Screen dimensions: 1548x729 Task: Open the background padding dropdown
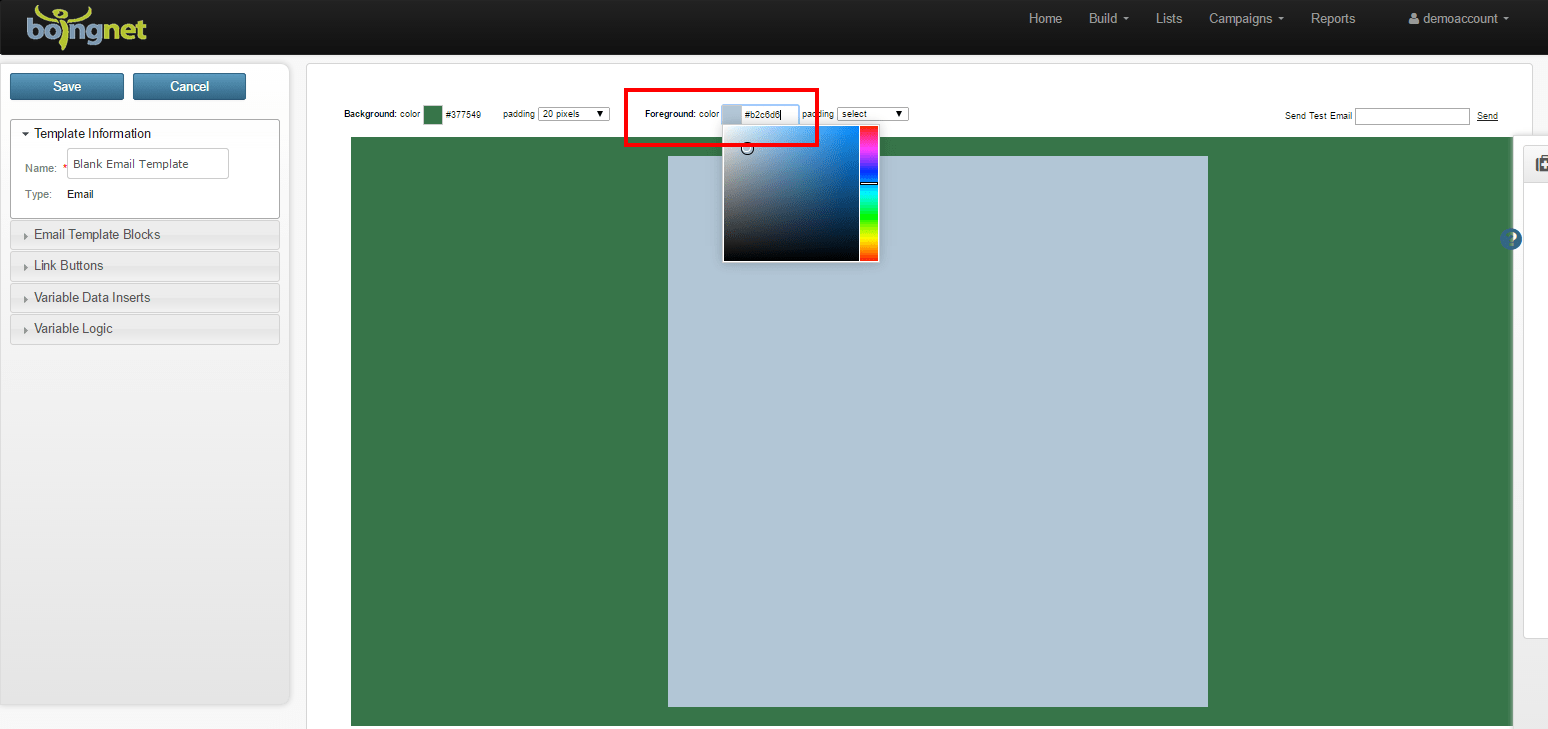(573, 113)
